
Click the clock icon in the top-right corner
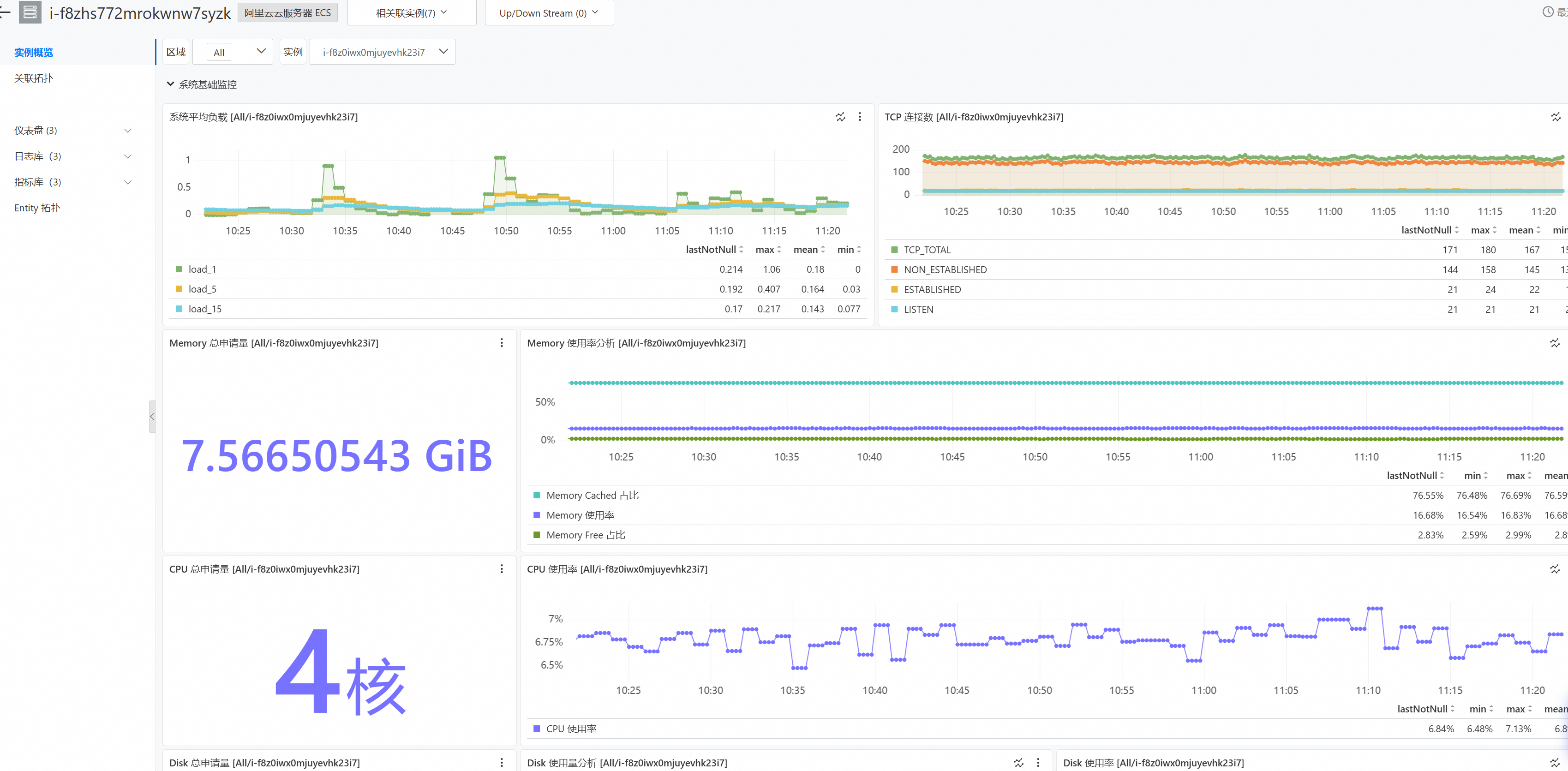tap(1548, 12)
